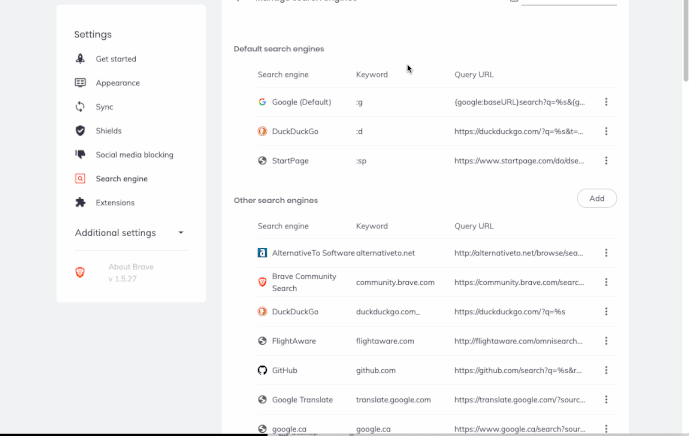Screen dimensions: 689x436
Task: Go to Sync settings
Action: [105, 107]
